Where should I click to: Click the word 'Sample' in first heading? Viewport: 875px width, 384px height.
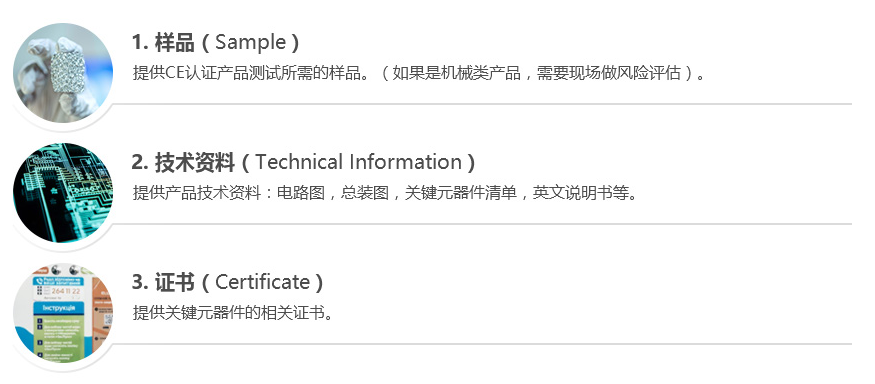(250, 42)
